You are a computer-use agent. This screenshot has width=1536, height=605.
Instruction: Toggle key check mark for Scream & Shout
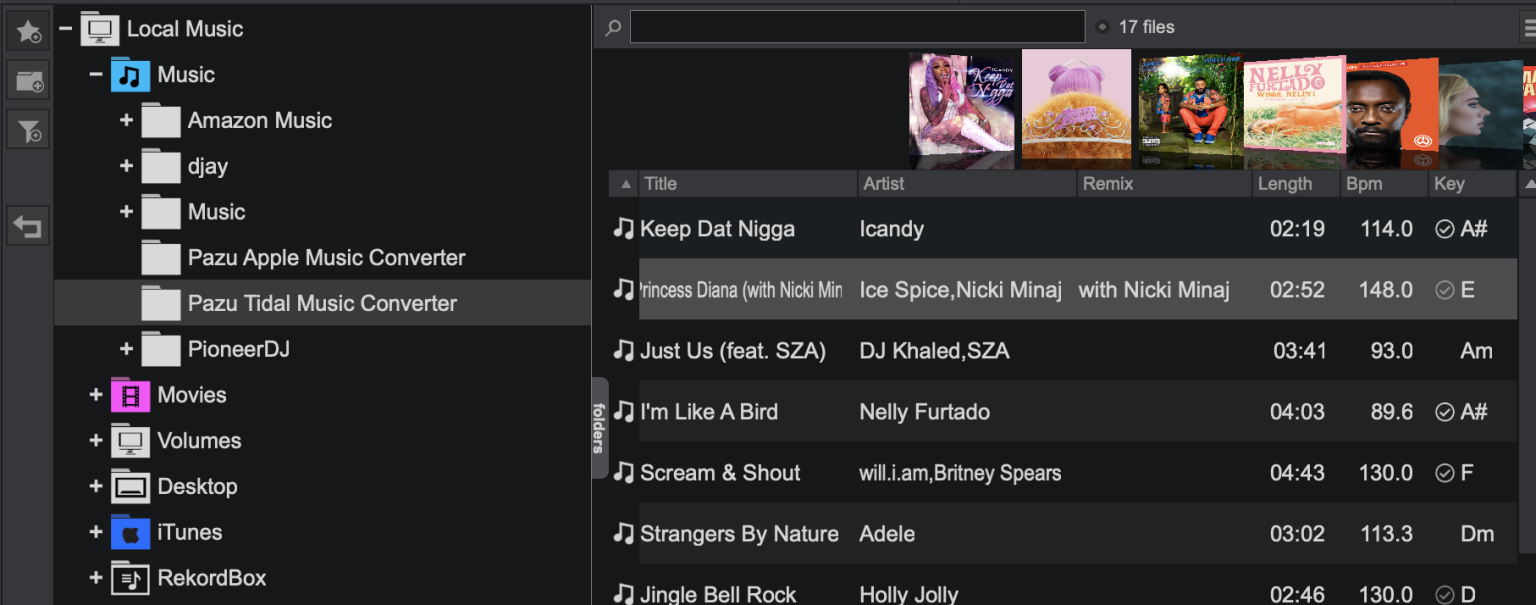click(x=1444, y=473)
